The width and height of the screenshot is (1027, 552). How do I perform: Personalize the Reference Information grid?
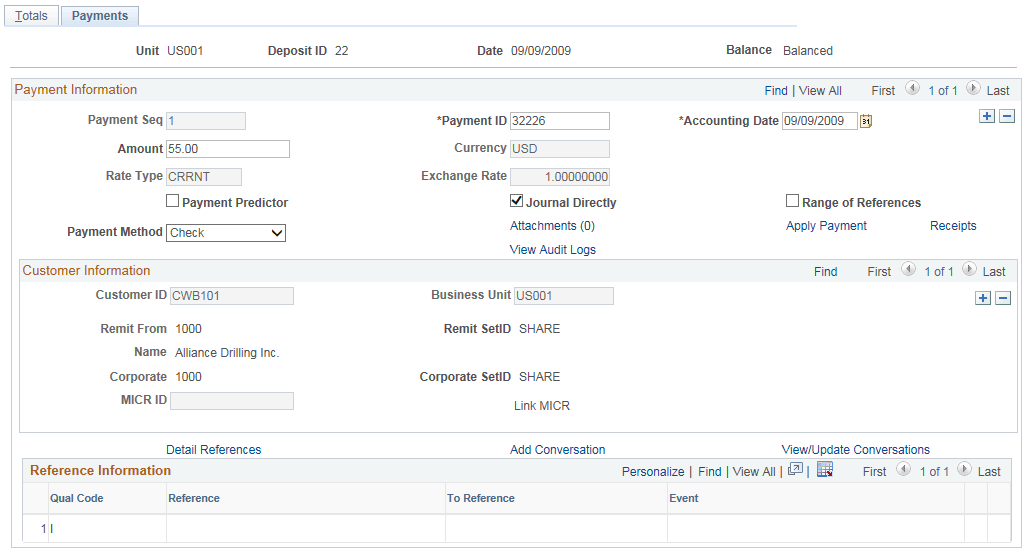pyautogui.click(x=653, y=472)
